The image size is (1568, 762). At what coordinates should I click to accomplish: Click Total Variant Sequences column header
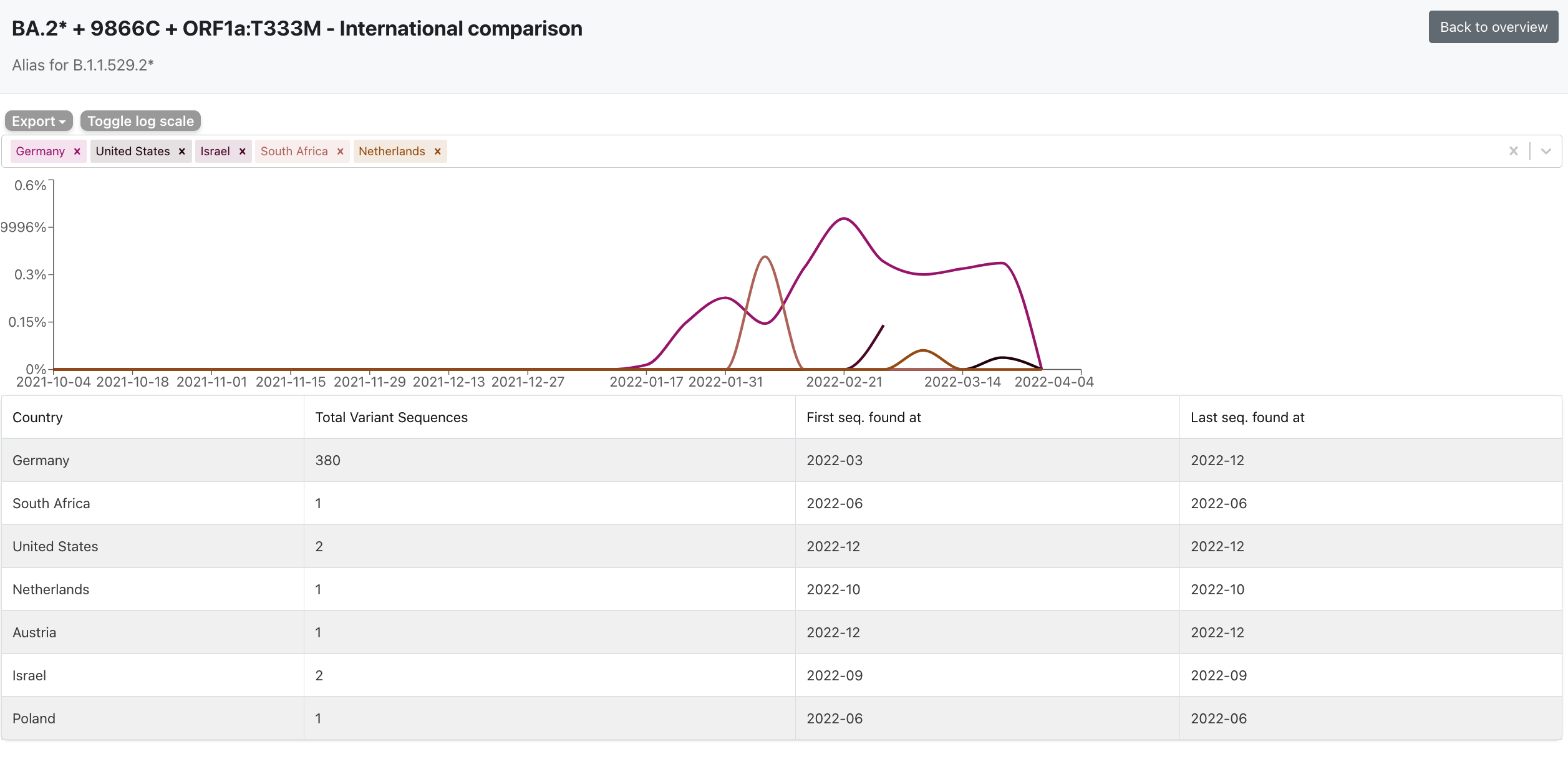pos(391,417)
